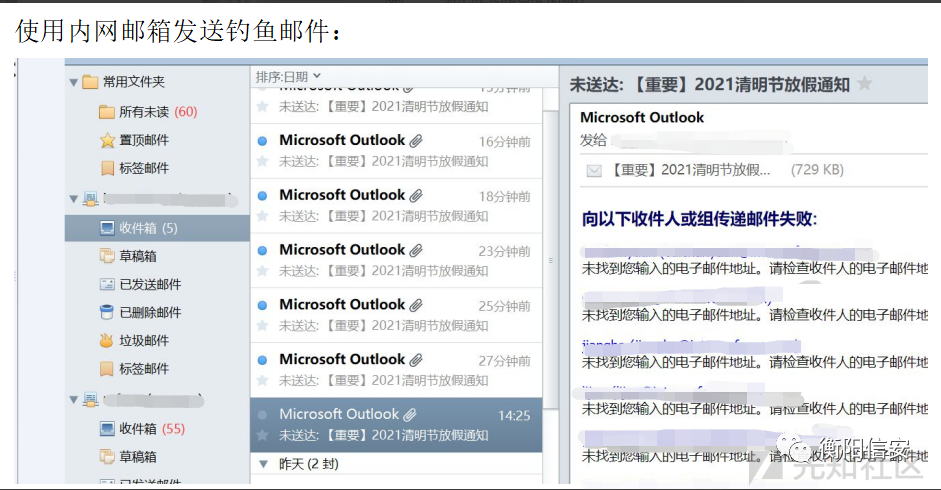Click attachment paperclip on 25分钟前 email
The image size is (941, 490).
pos(416,305)
